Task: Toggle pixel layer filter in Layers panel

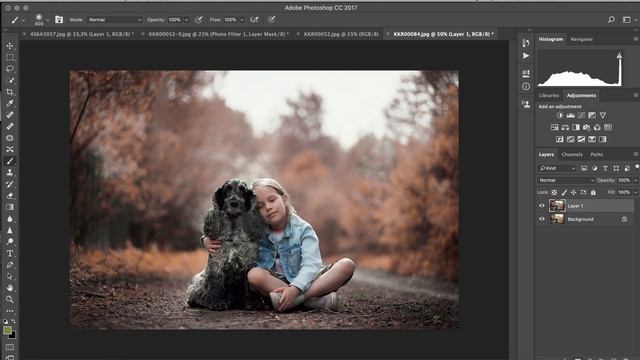Action: pos(584,168)
